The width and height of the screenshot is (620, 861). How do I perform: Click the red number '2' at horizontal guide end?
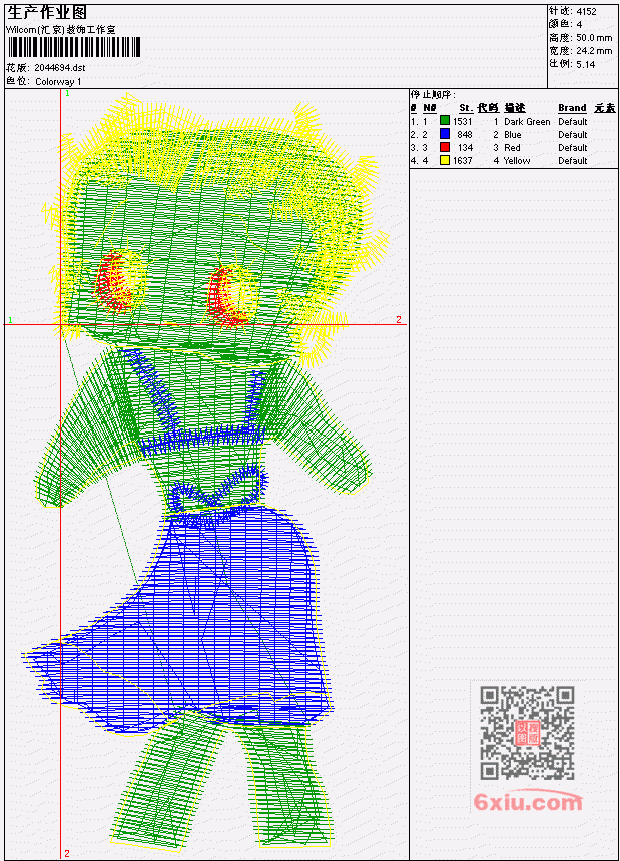pyautogui.click(x=399, y=319)
